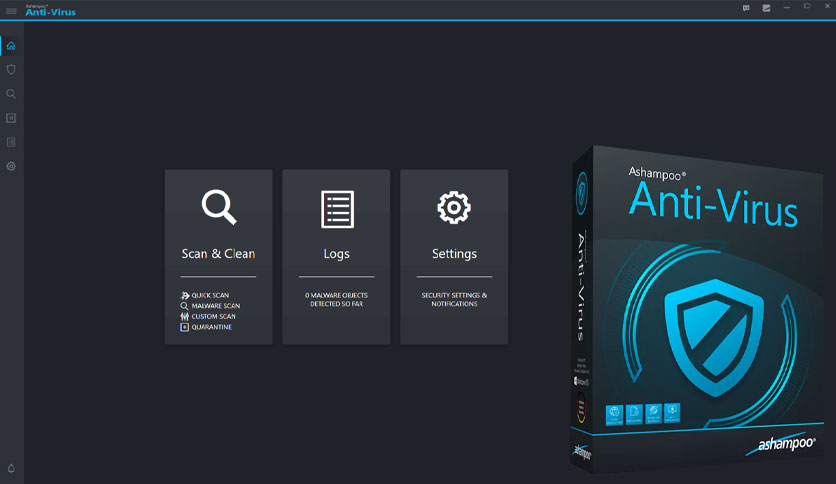This screenshot has height=484, width=836.
Task: Maximize the Anti-Virus window
Action: coord(807,6)
